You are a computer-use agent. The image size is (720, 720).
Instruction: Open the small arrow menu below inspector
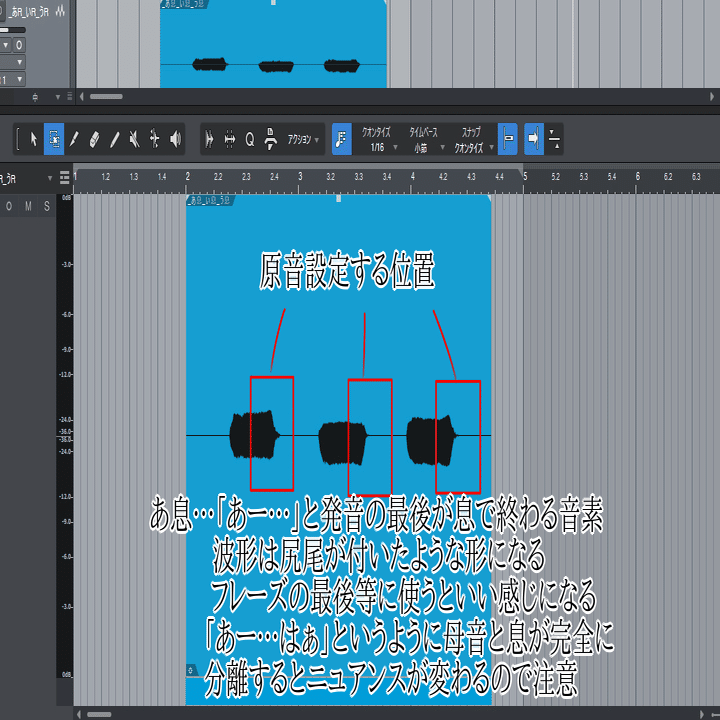pyautogui.click(x=57, y=97)
